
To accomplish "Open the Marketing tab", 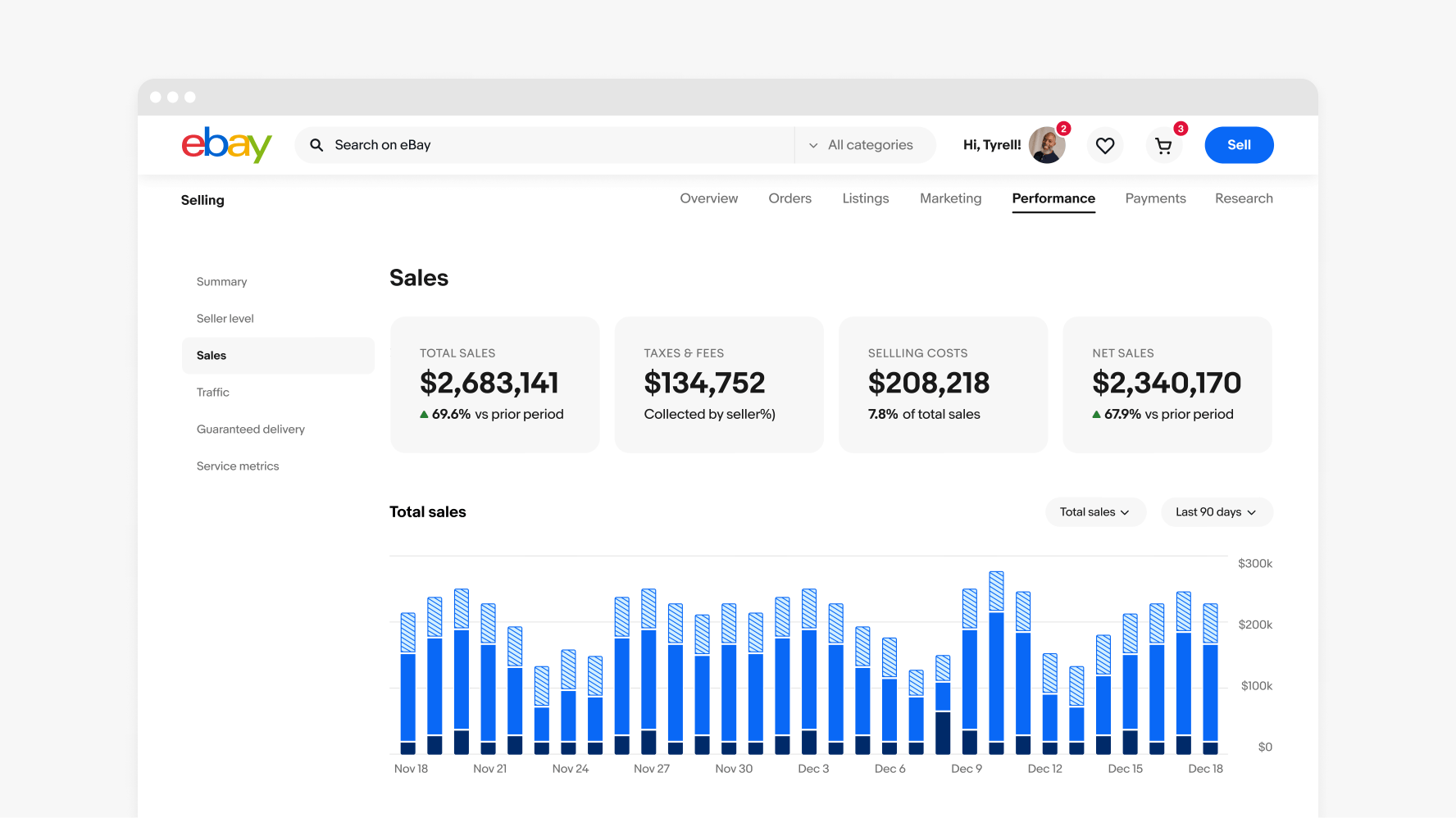I will click(950, 198).
